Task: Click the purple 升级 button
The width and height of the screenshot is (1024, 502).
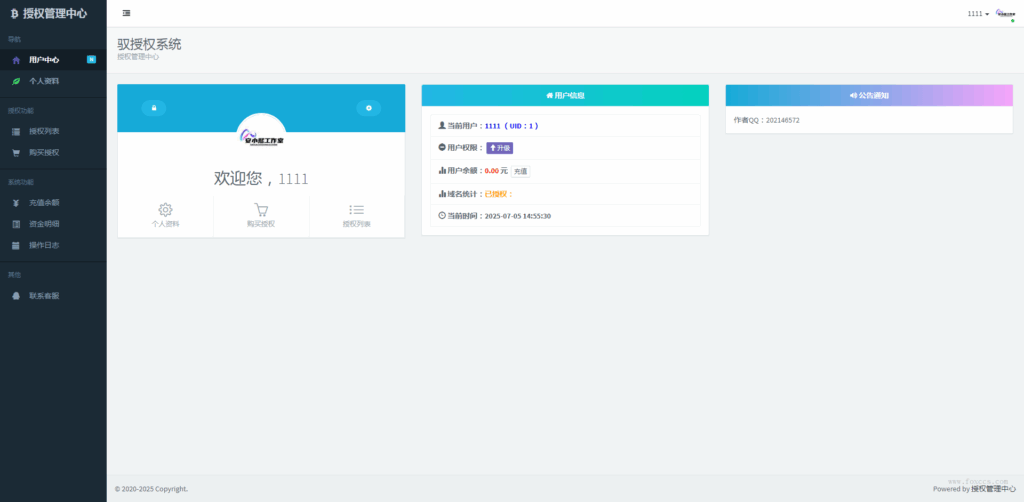Action: point(500,148)
